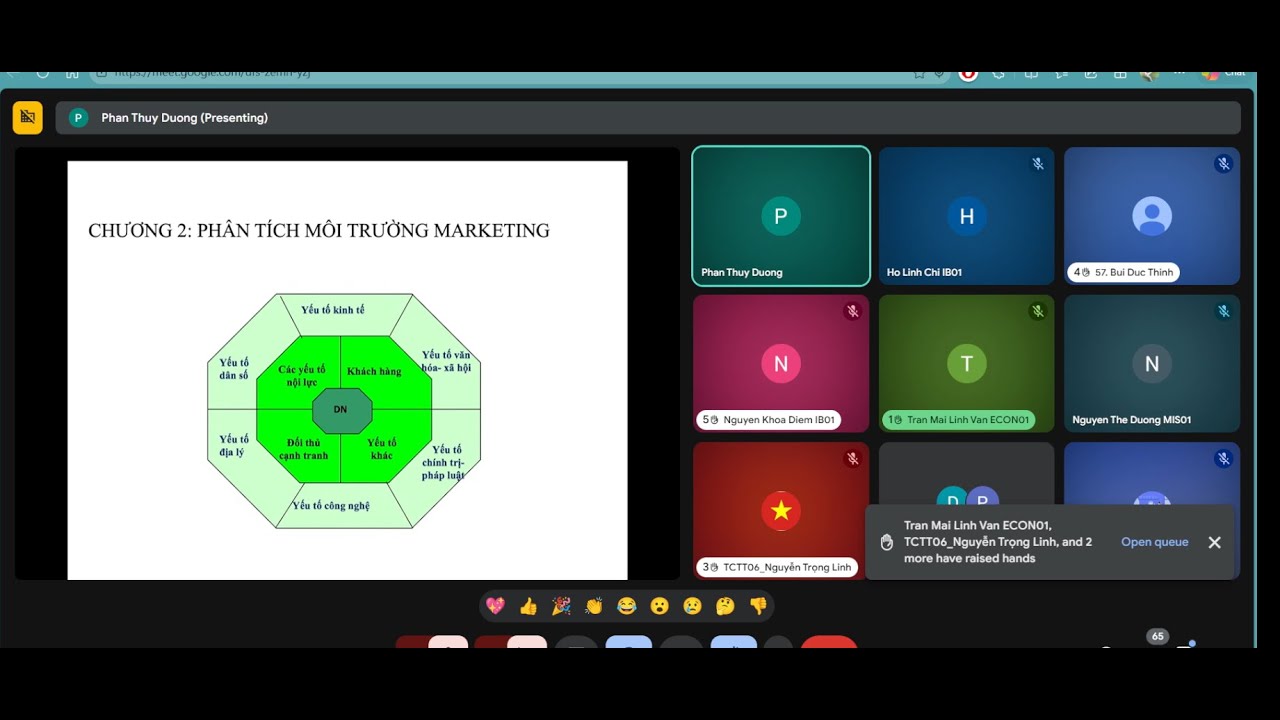The image size is (1280, 720).
Task: Click the red circular browser toolbar icon
Action: point(968,74)
